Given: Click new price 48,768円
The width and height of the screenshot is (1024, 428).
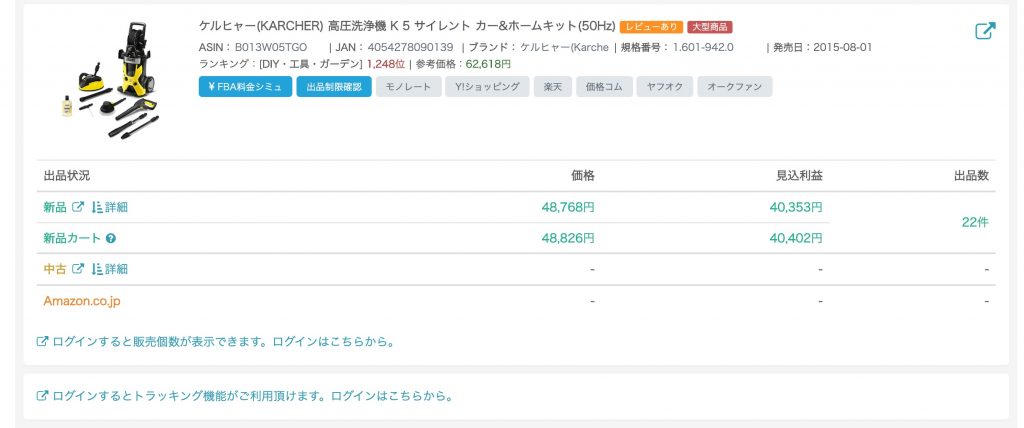Looking at the screenshot, I should coord(568,207).
